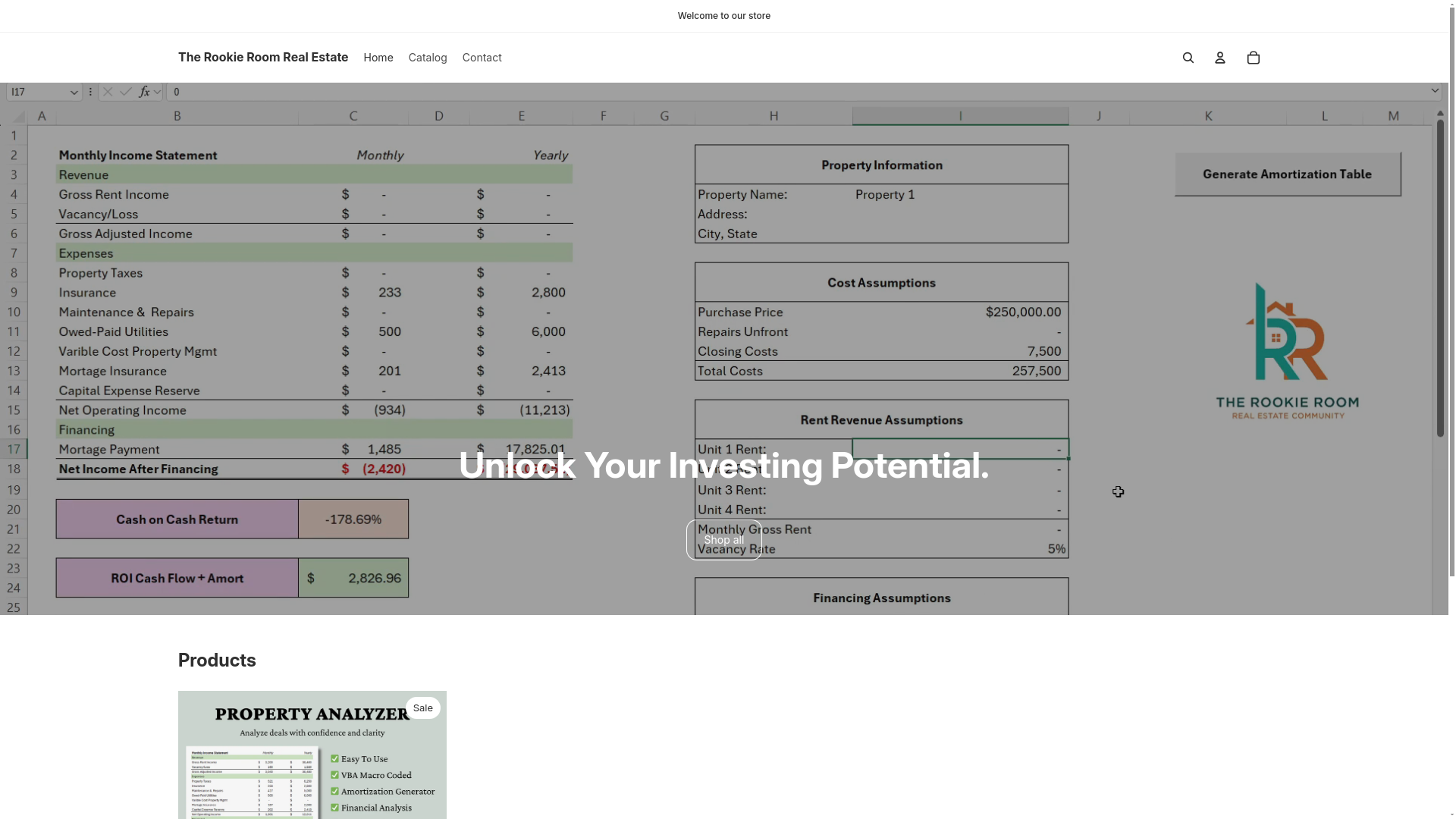Viewport: 1456px width, 819px height.
Task: Click the formula bar cancel X icon
Action: point(108,92)
